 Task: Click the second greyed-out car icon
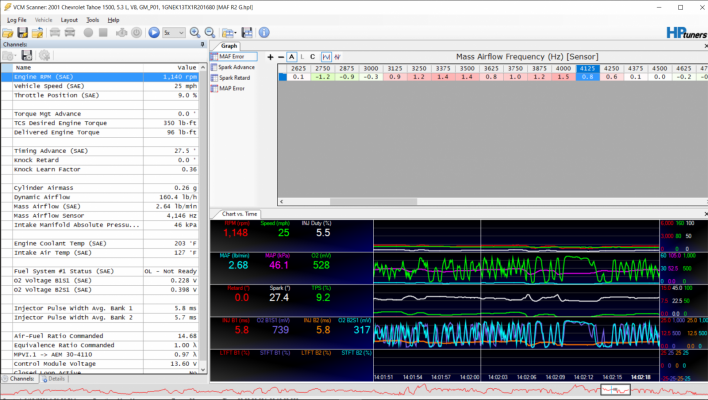click(x=70, y=33)
